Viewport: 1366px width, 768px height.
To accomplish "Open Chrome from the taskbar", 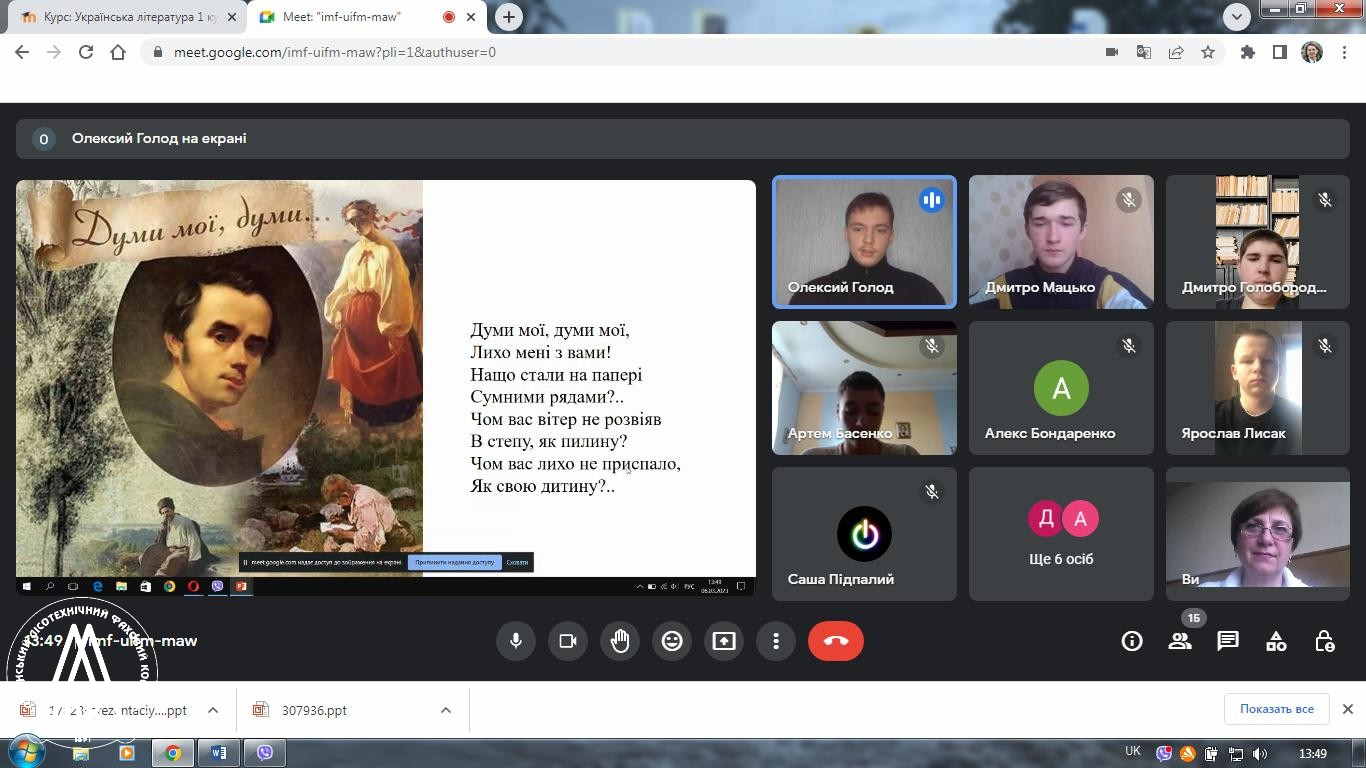I will [173, 753].
